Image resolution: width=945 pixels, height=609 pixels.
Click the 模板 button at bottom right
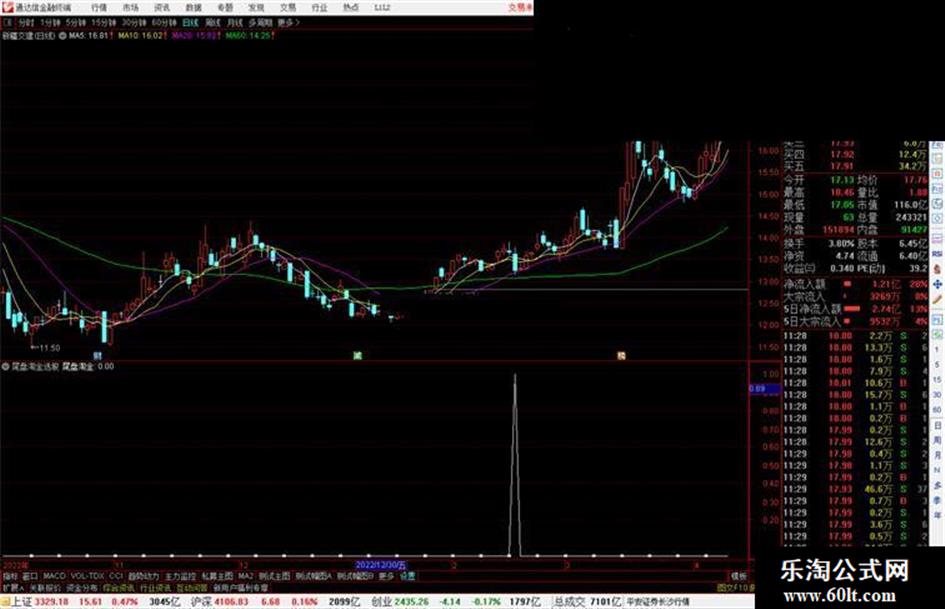click(x=738, y=576)
